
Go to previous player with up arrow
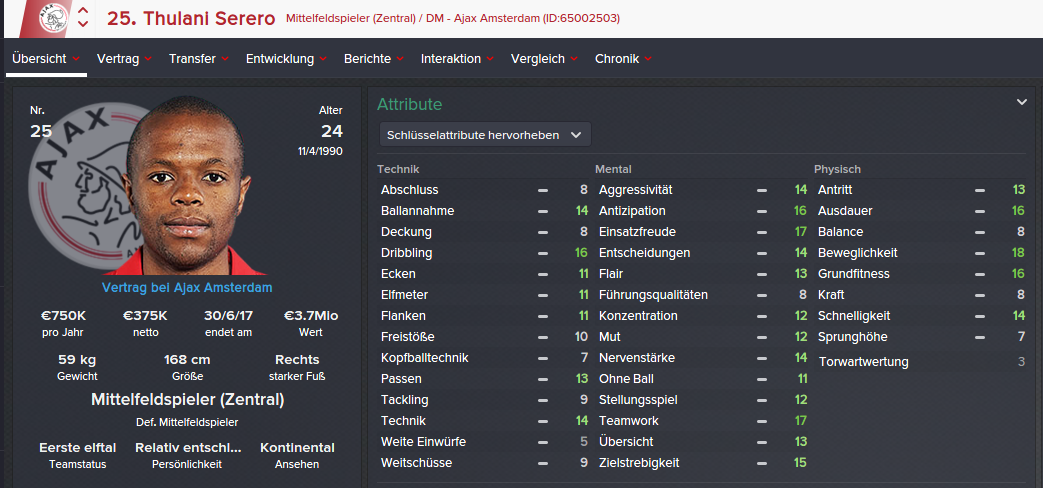pos(83,11)
